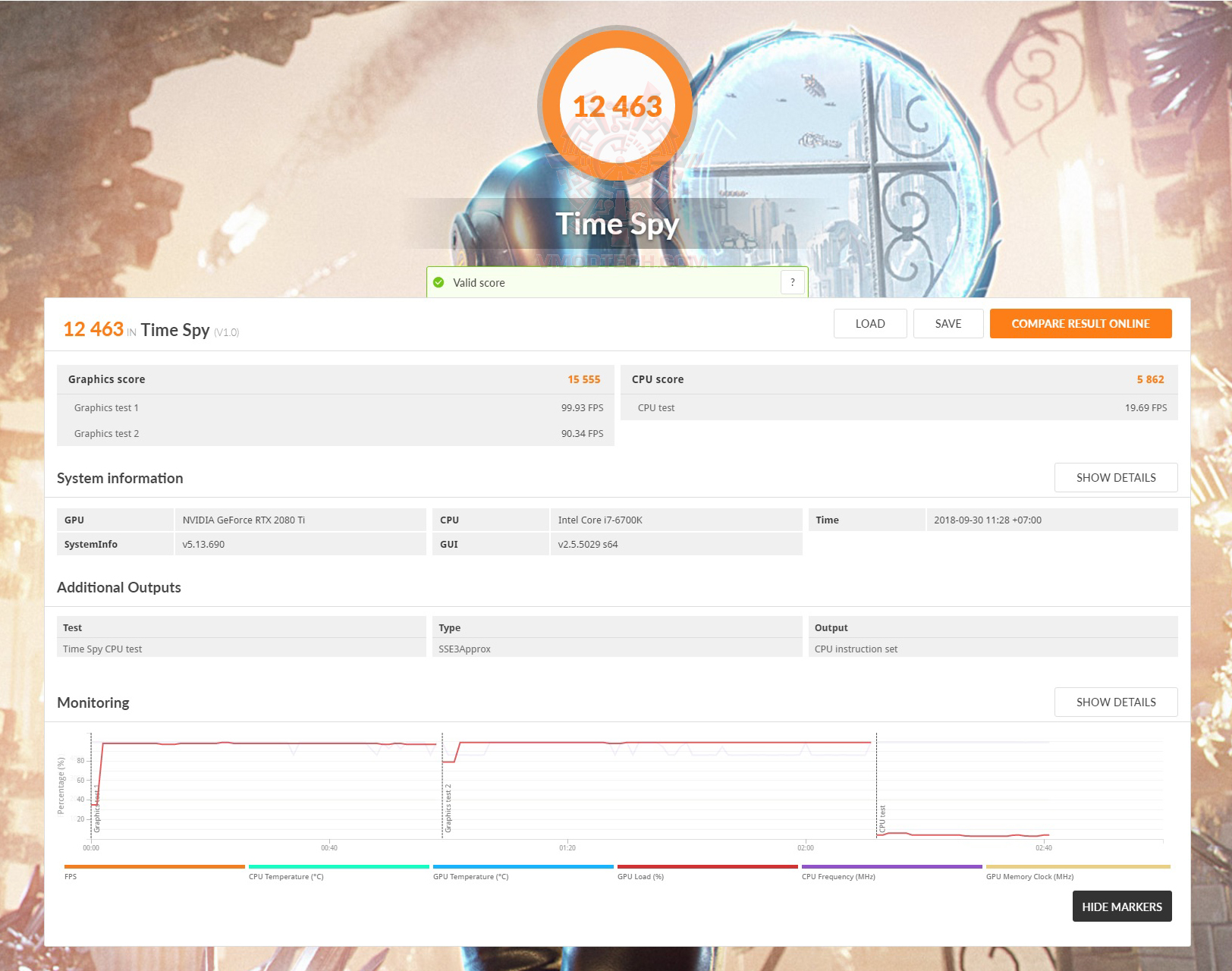Screen dimensions: 1232x971
Task: Select SystemInfo version v5.13.690
Action: tap(203, 544)
